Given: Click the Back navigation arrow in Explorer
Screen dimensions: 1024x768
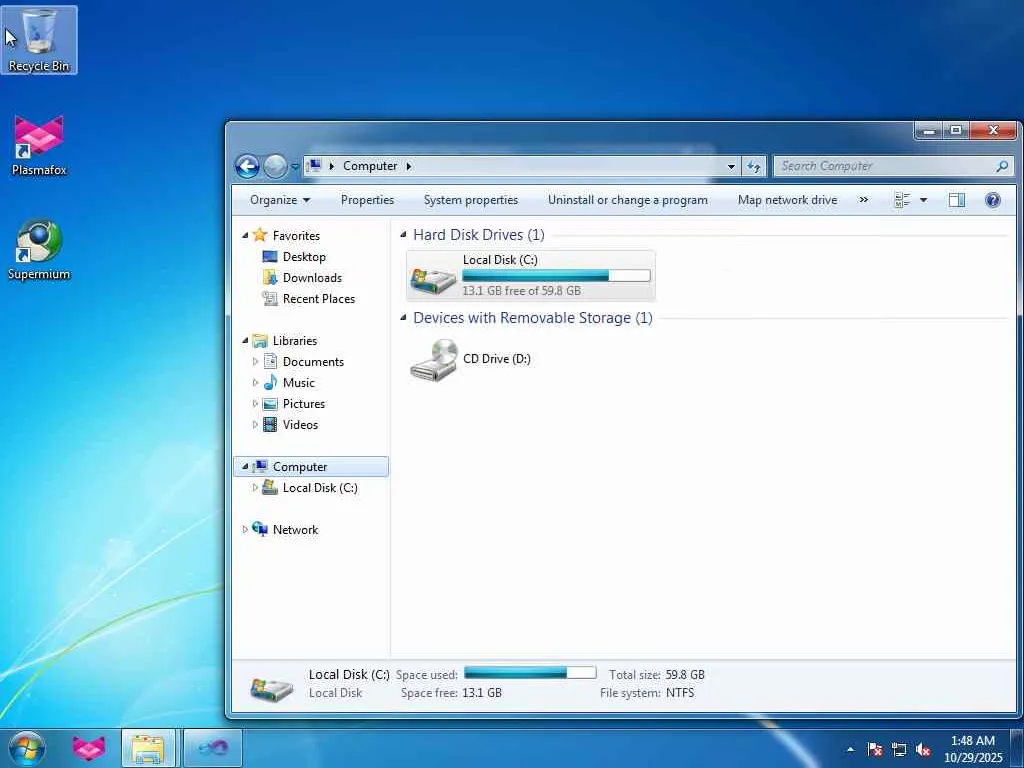Looking at the screenshot, I should 248,167.
